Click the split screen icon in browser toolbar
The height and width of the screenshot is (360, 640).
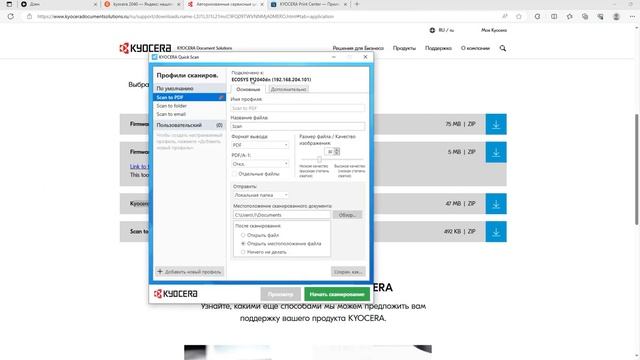pyautogui.click(x=554, y=16)
